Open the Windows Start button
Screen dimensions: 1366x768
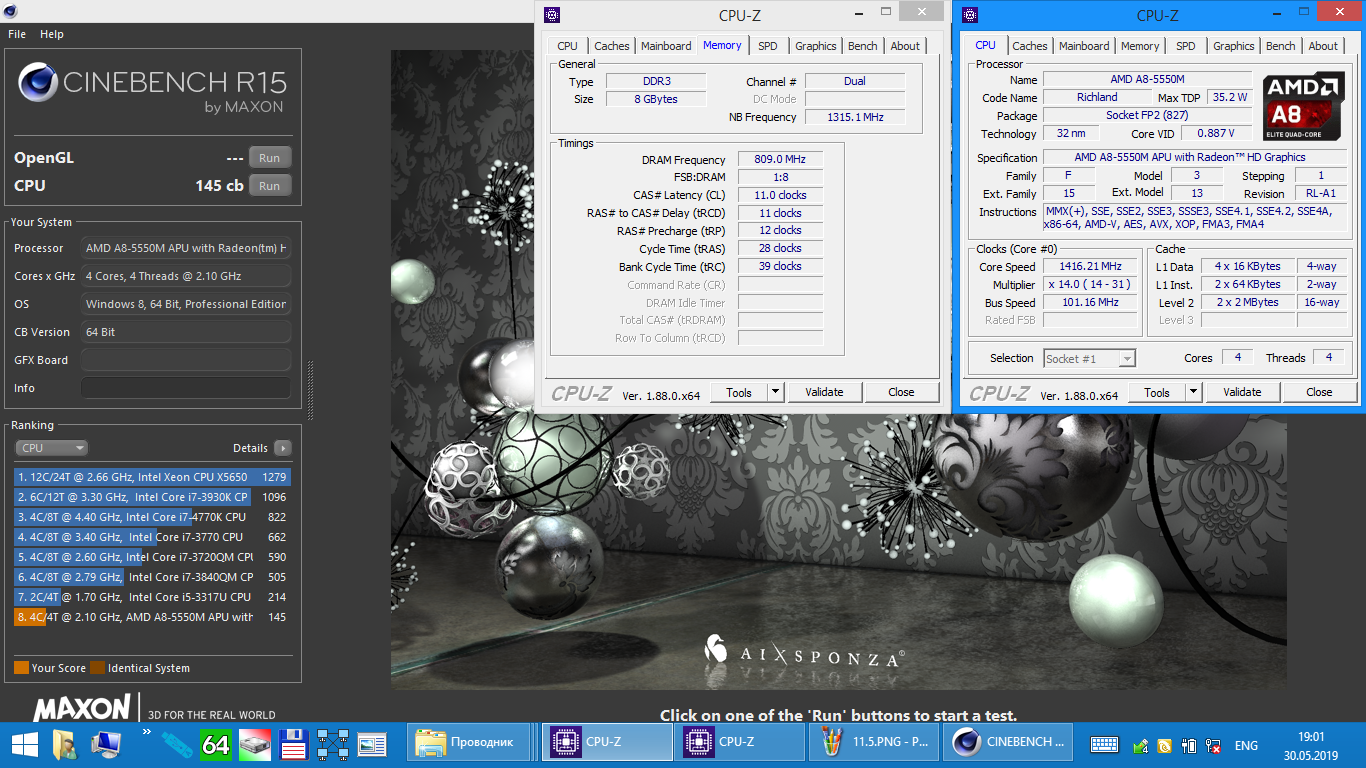pyautogui.click(x=25, y=744)
